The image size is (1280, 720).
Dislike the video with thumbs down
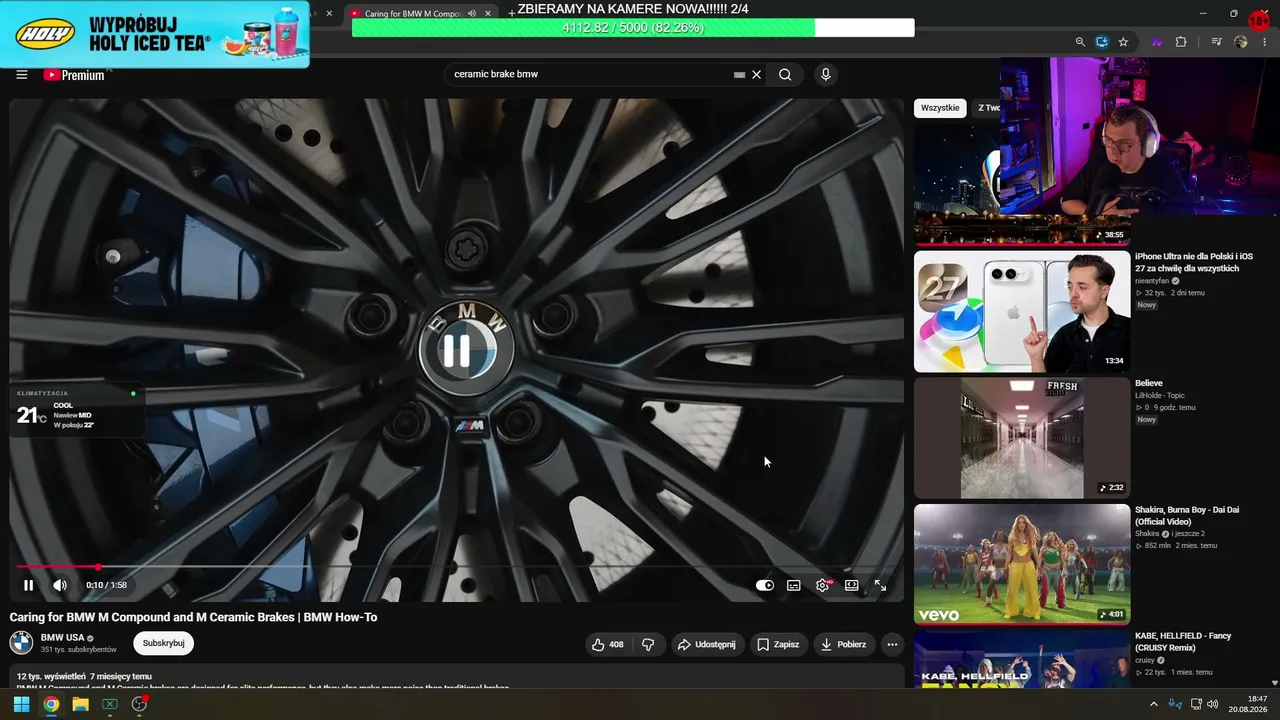(648, 644)
